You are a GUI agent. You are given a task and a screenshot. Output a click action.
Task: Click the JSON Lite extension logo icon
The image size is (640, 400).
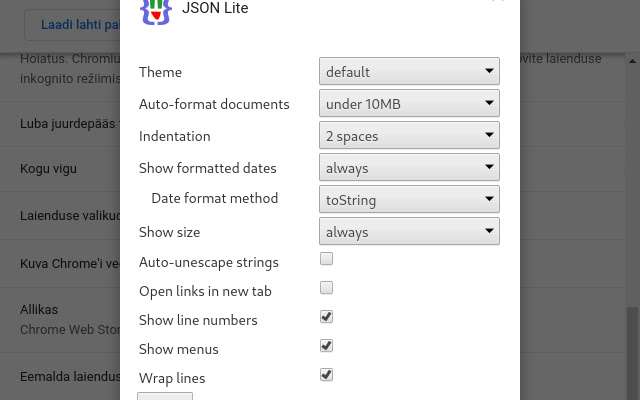coord(155,10)
